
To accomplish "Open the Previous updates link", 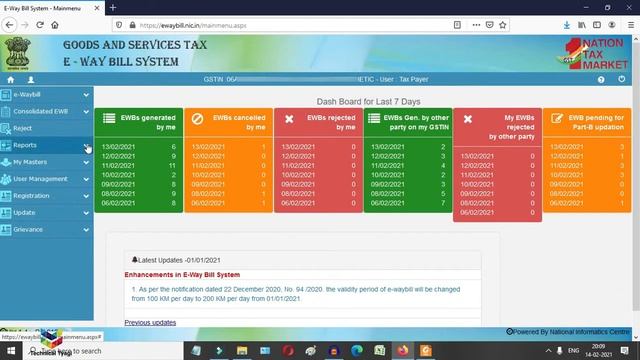I will pos(150,322).
